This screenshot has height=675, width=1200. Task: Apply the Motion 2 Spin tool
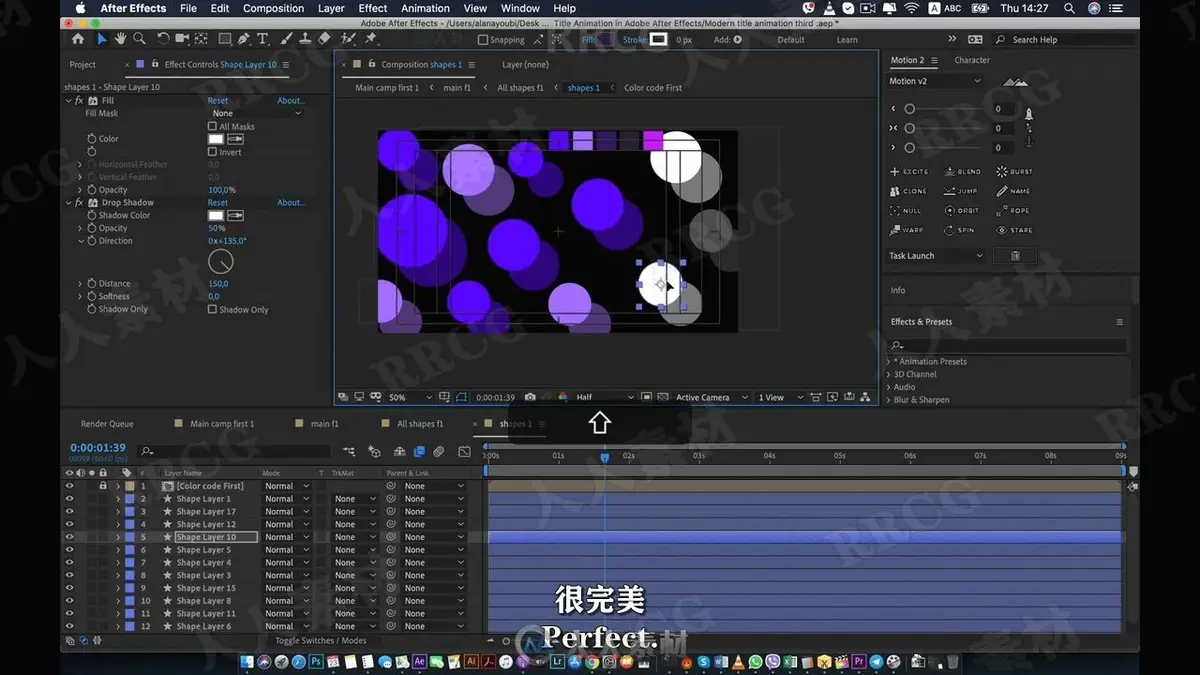point(959,230)
